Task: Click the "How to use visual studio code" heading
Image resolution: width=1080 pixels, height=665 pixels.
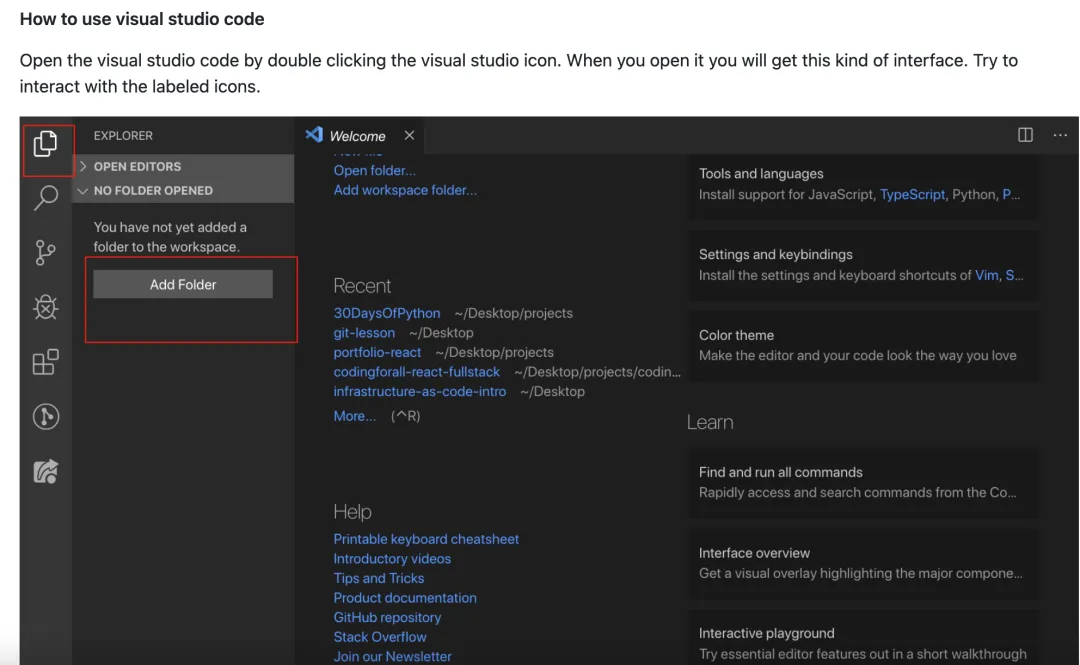Action: pyautogui.click(x=142, y=19)
